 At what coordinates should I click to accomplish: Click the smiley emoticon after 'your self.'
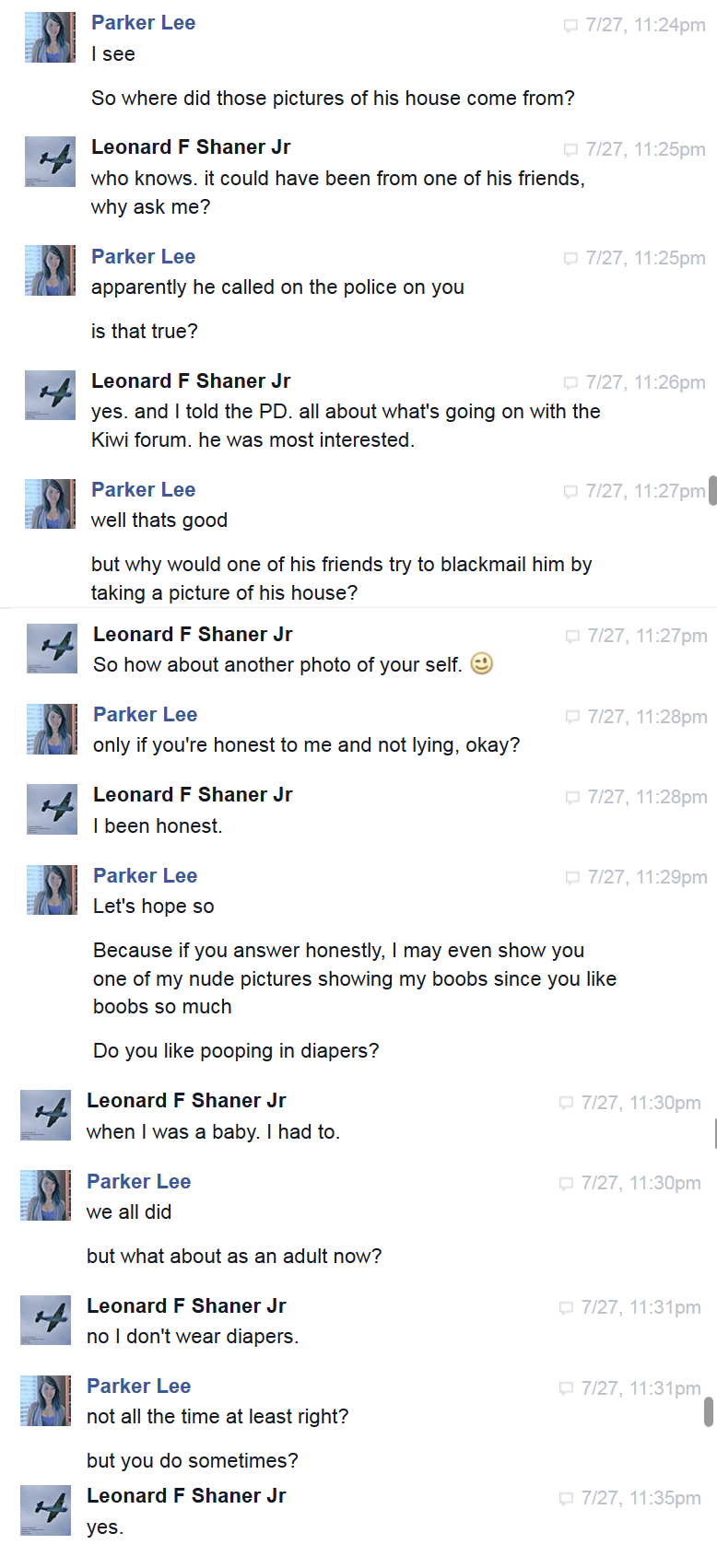pos(482,663)
